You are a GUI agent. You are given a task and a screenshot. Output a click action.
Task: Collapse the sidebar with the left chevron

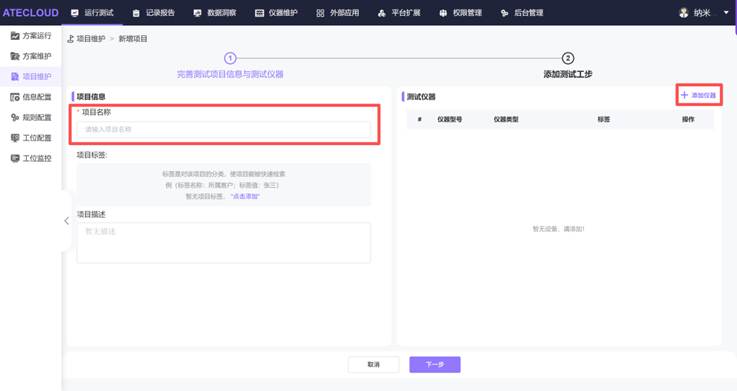66,221
